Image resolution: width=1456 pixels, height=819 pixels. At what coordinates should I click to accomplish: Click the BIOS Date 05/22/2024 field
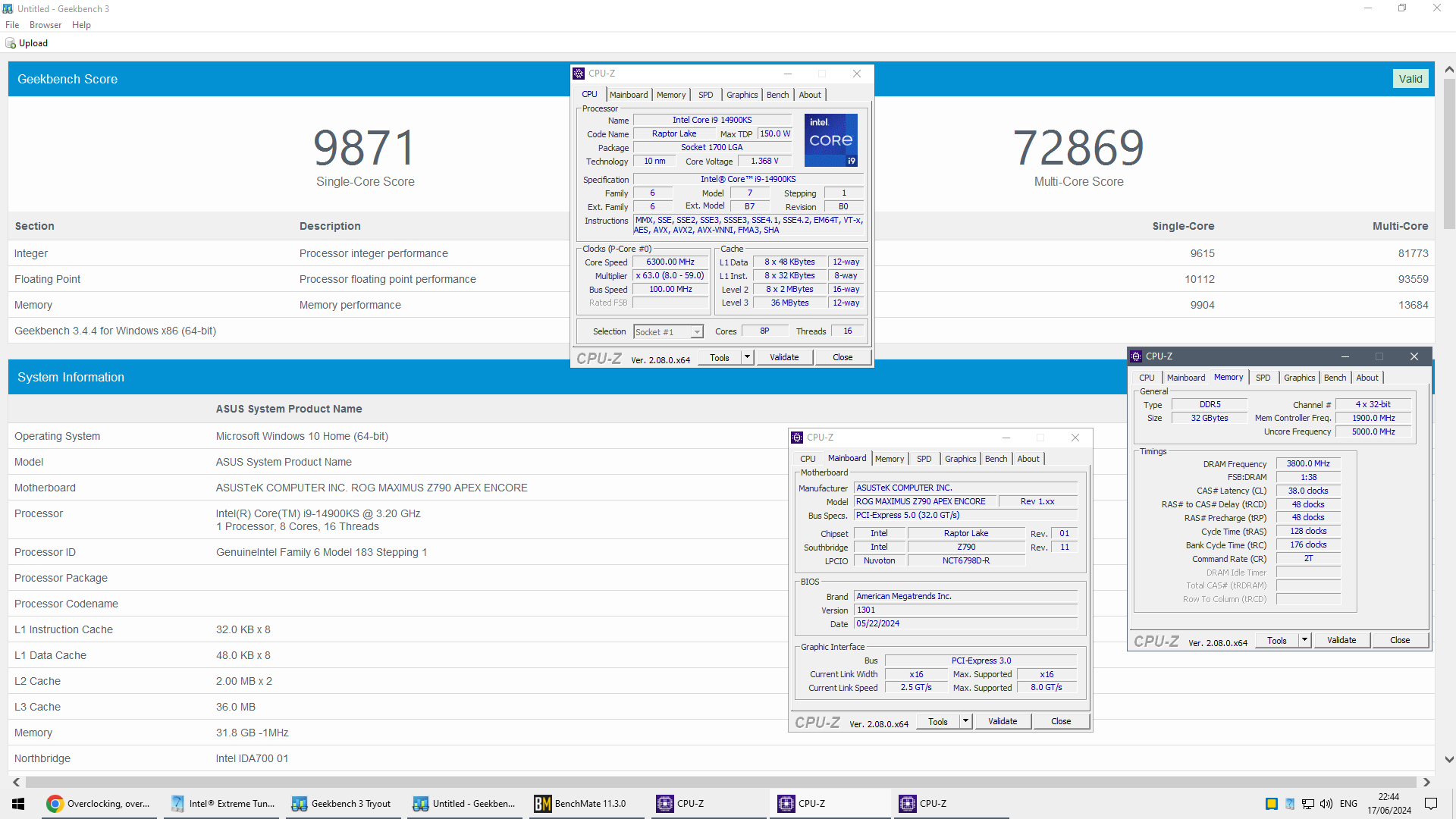click(x=966, y=624)
